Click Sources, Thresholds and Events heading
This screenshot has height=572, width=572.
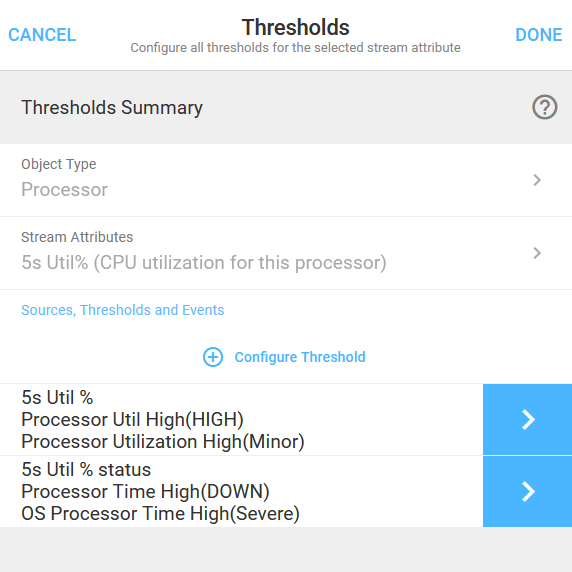(x=123, y=310)
